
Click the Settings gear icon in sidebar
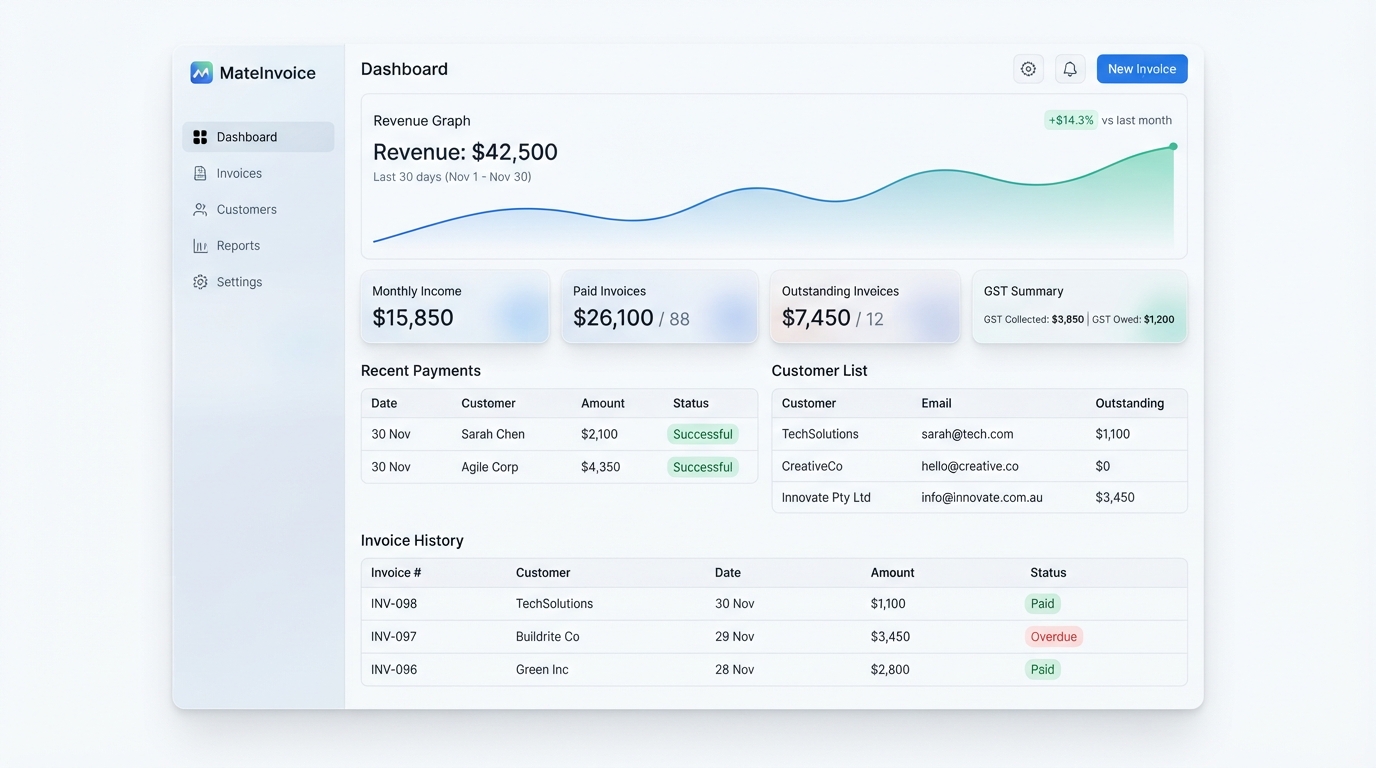click(x=200, y=282)
